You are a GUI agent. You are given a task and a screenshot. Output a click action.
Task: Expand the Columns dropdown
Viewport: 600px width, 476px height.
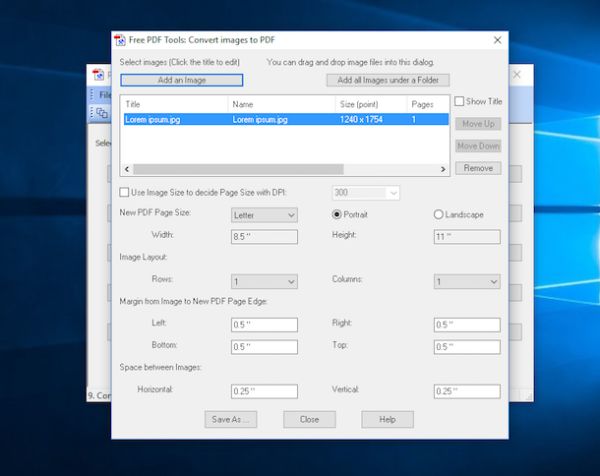(467, 282)
